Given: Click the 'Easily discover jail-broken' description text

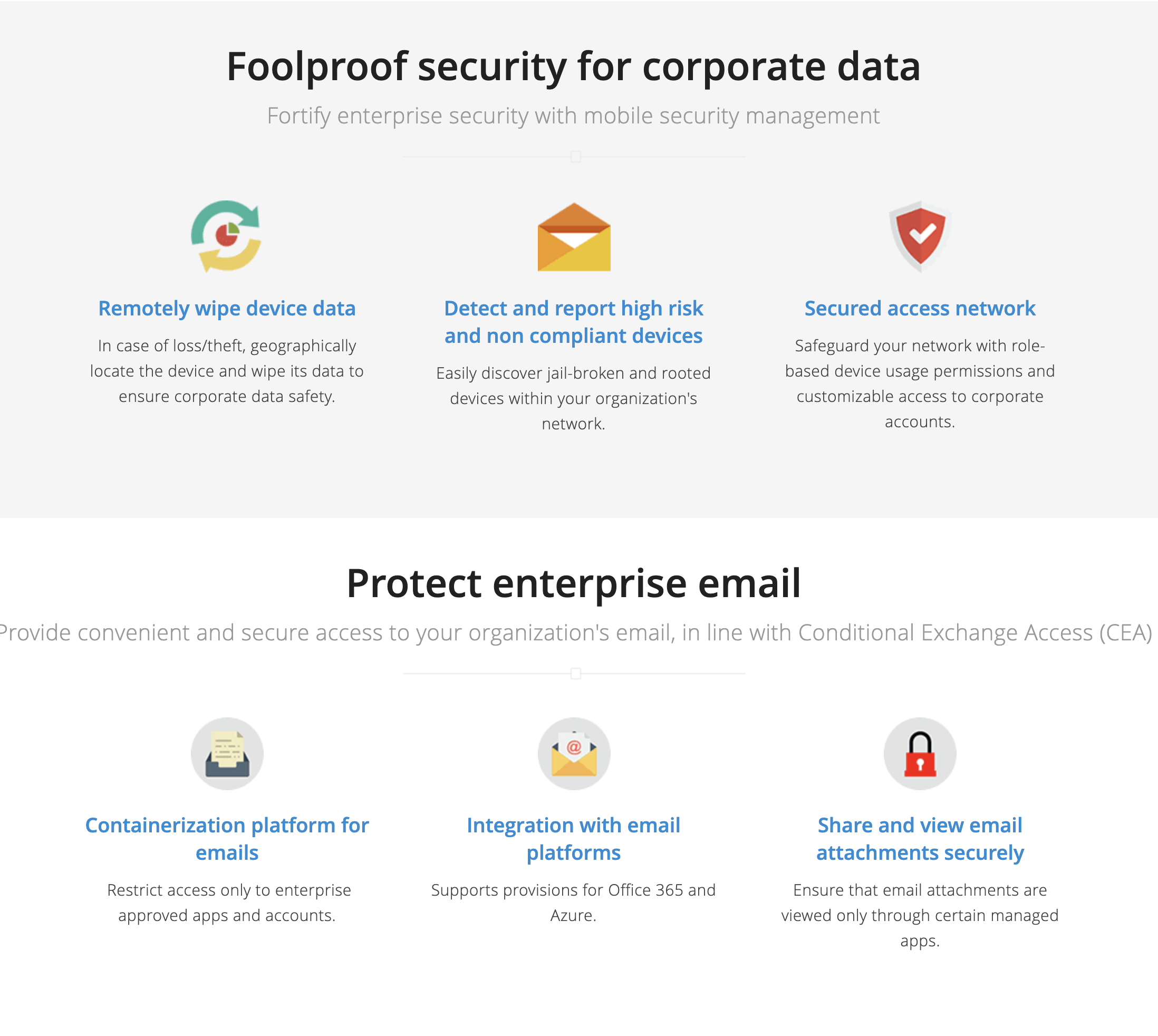Looking at the screenshot, I should pos(574,398).
